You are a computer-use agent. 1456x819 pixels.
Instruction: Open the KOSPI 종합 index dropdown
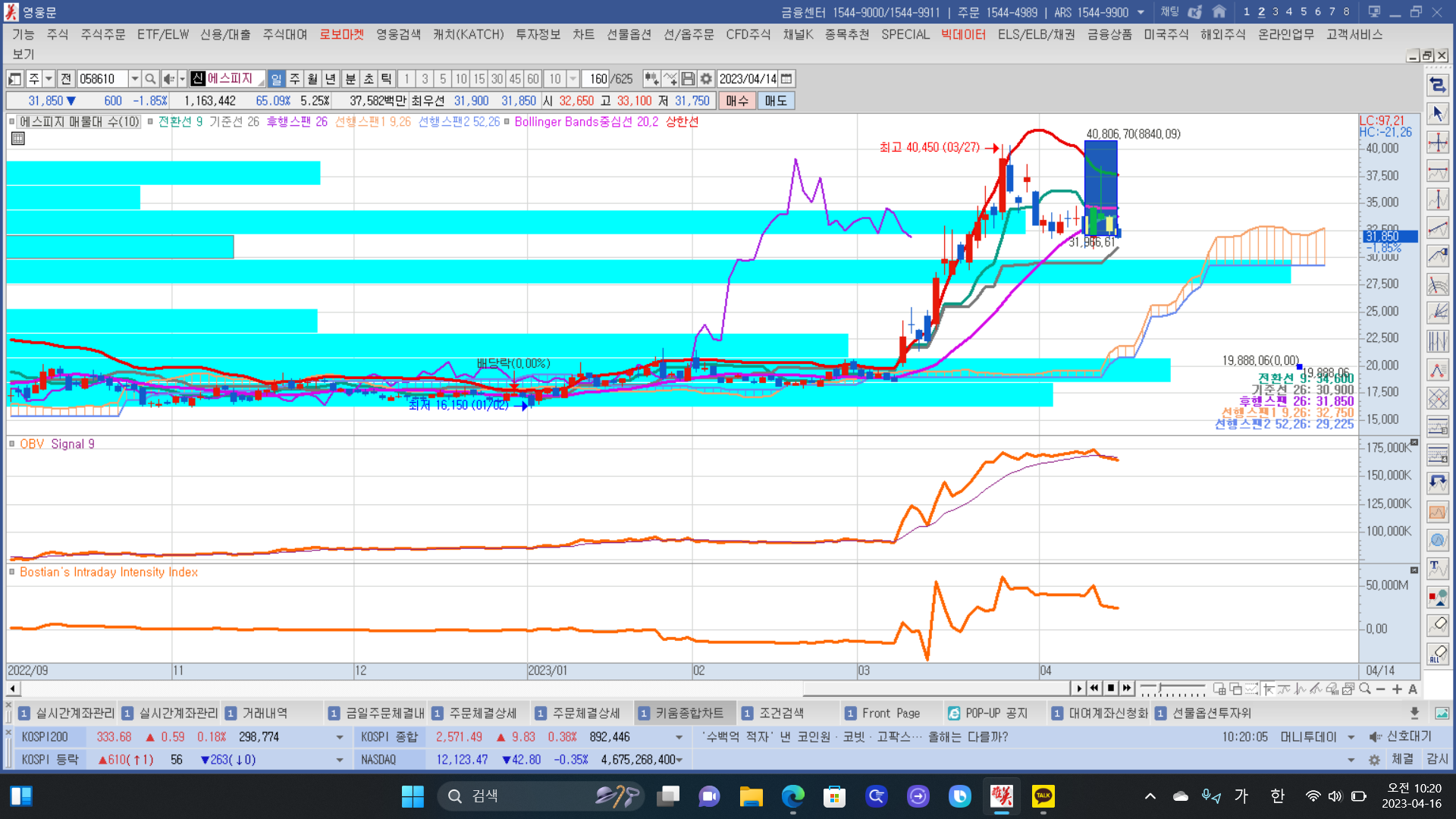pyautogui.click(x=679, y=737)
